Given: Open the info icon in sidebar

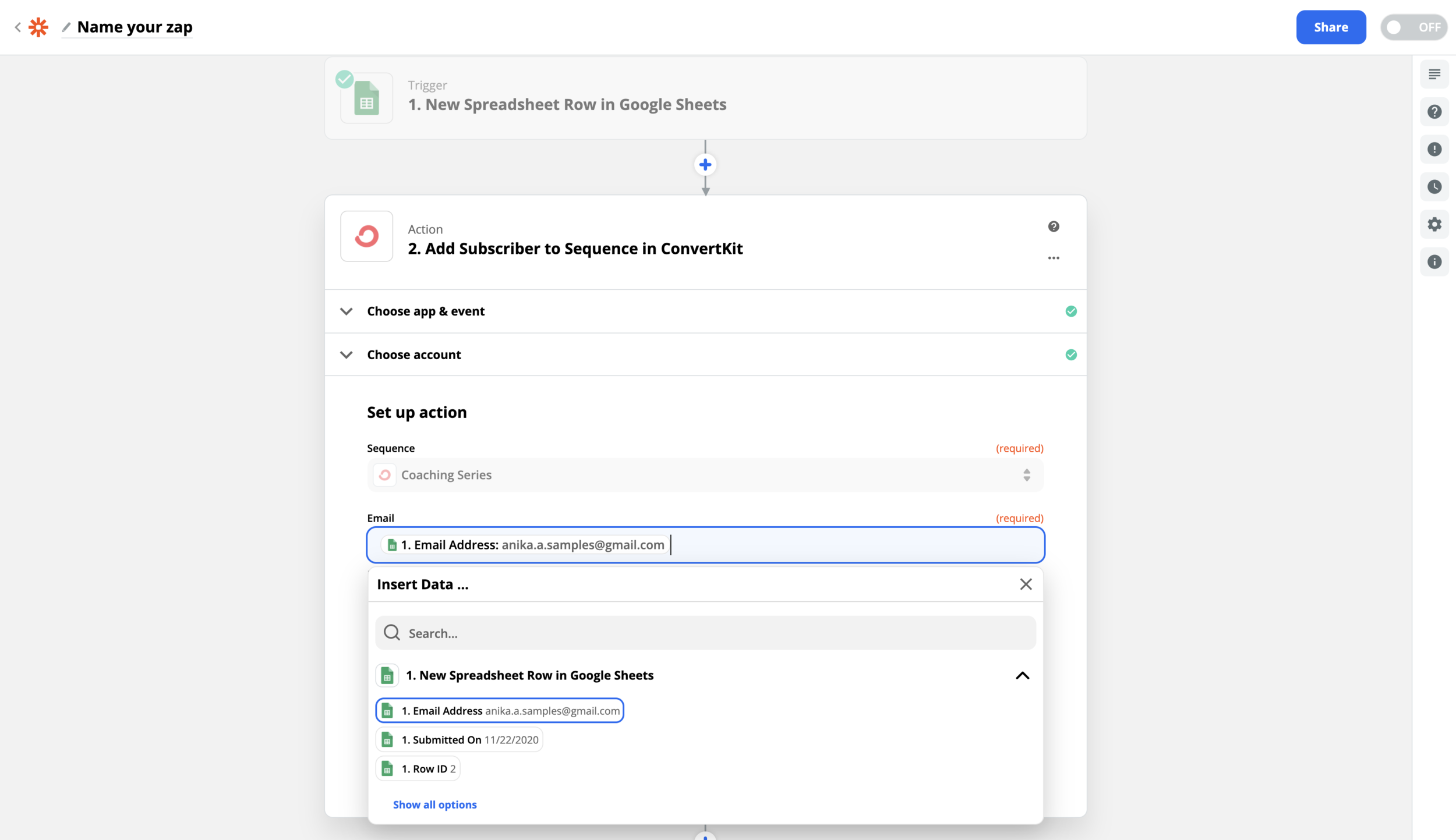Looking at the screenshot, I should click(x=1434, y=262).
